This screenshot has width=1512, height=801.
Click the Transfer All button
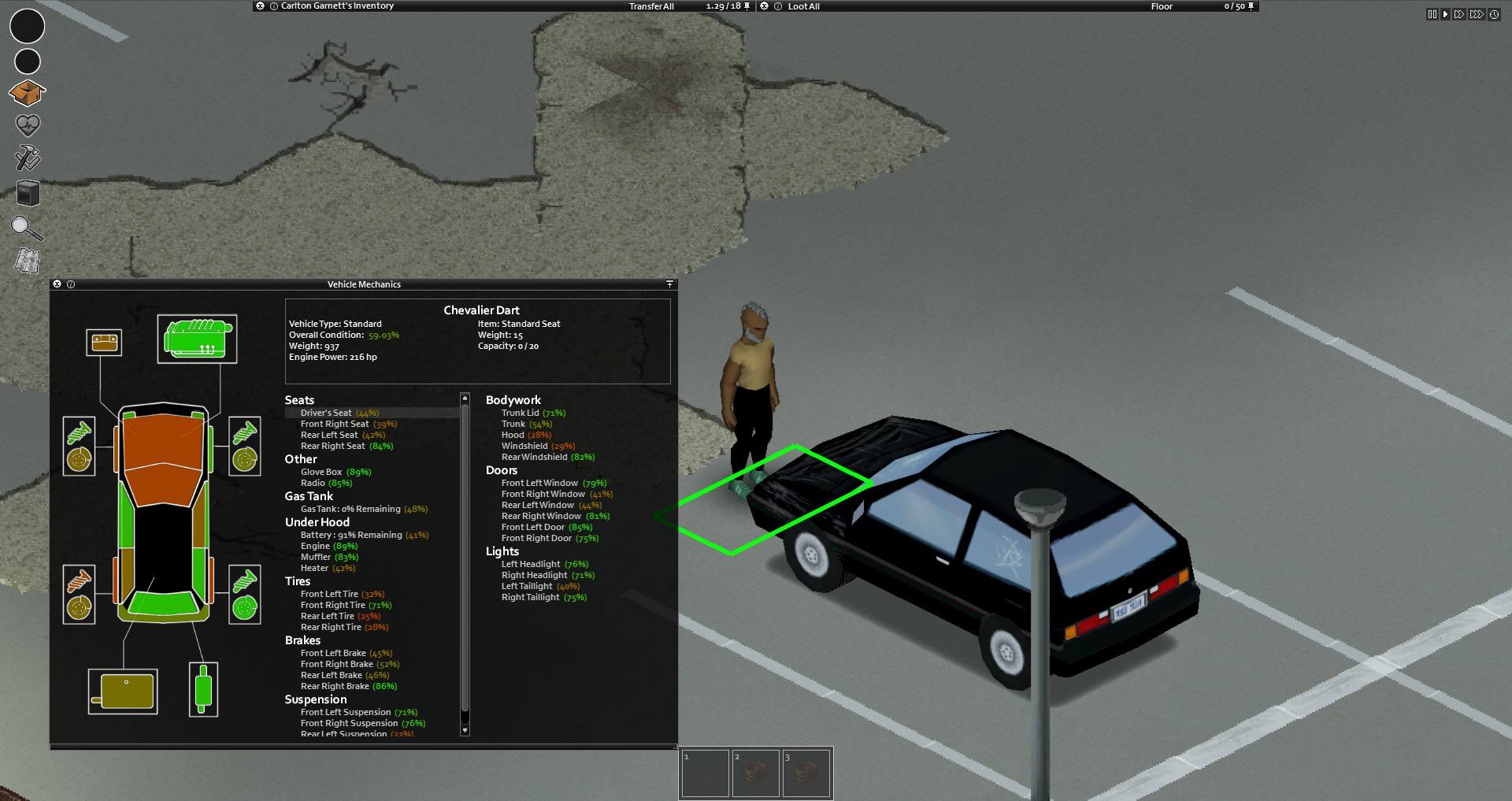[651, 6]
